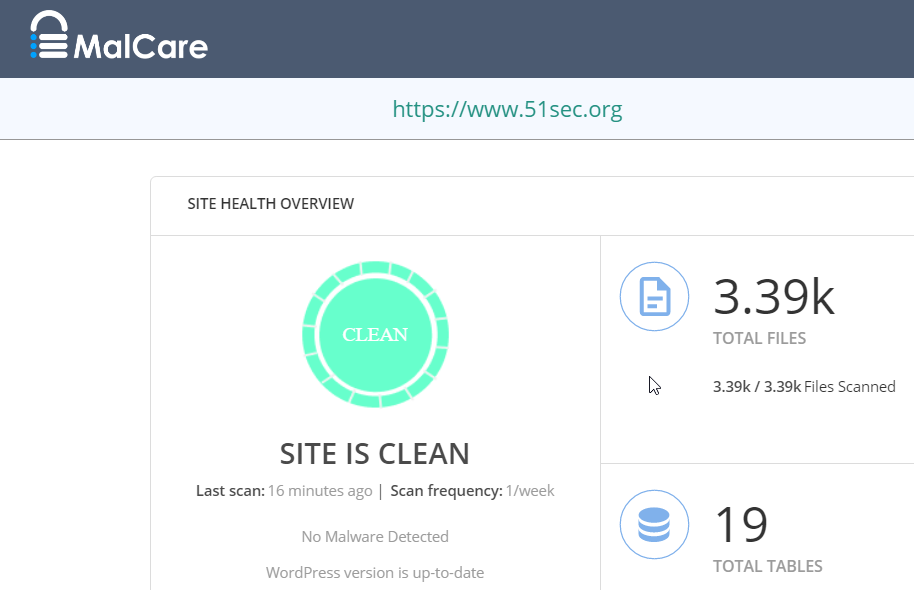This screenshot has height=590, width=914.
Task: Click the MalCare logo in the header
Action: 119,36
